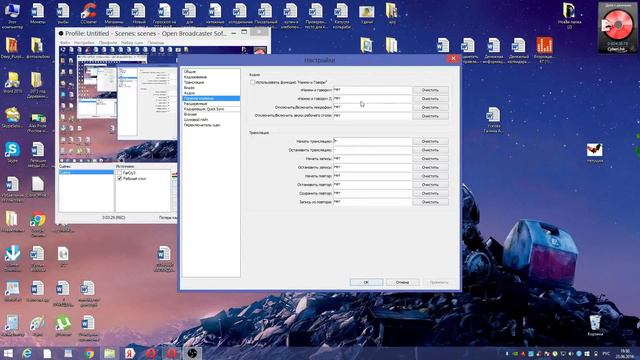The image size is (640, 360).
Task: Open Yandex from the taskbar
Action: 130,353
